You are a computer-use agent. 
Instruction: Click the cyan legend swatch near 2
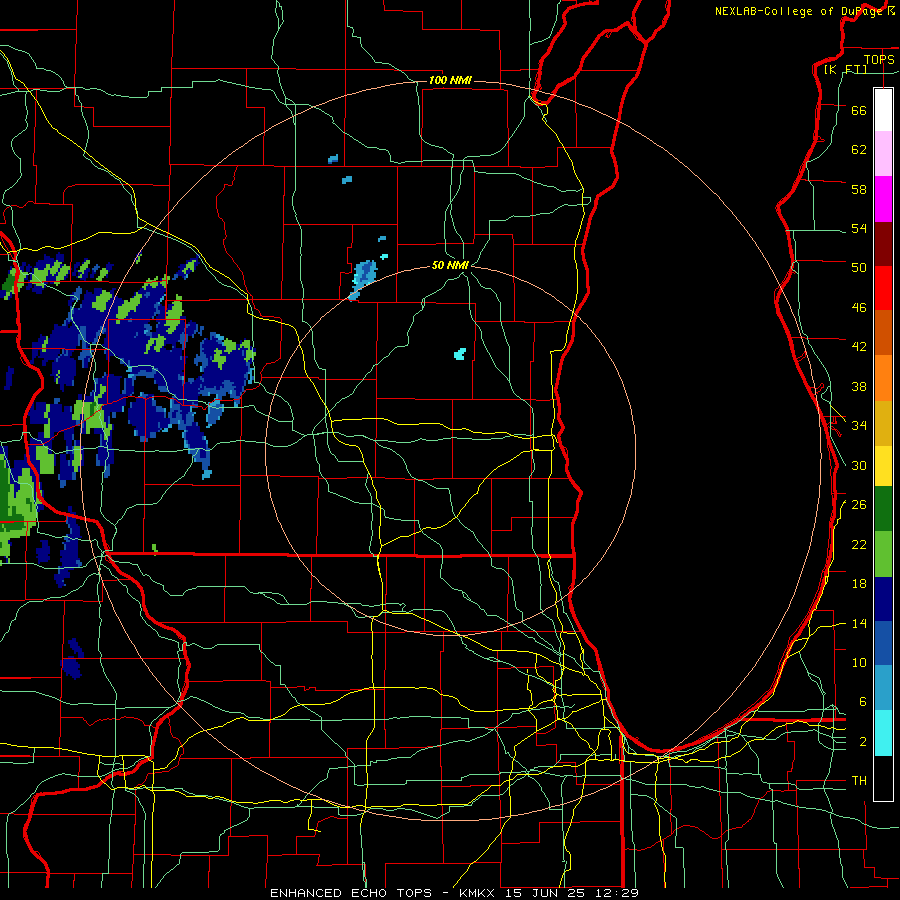pyautogui.click(x=883, y=733)
